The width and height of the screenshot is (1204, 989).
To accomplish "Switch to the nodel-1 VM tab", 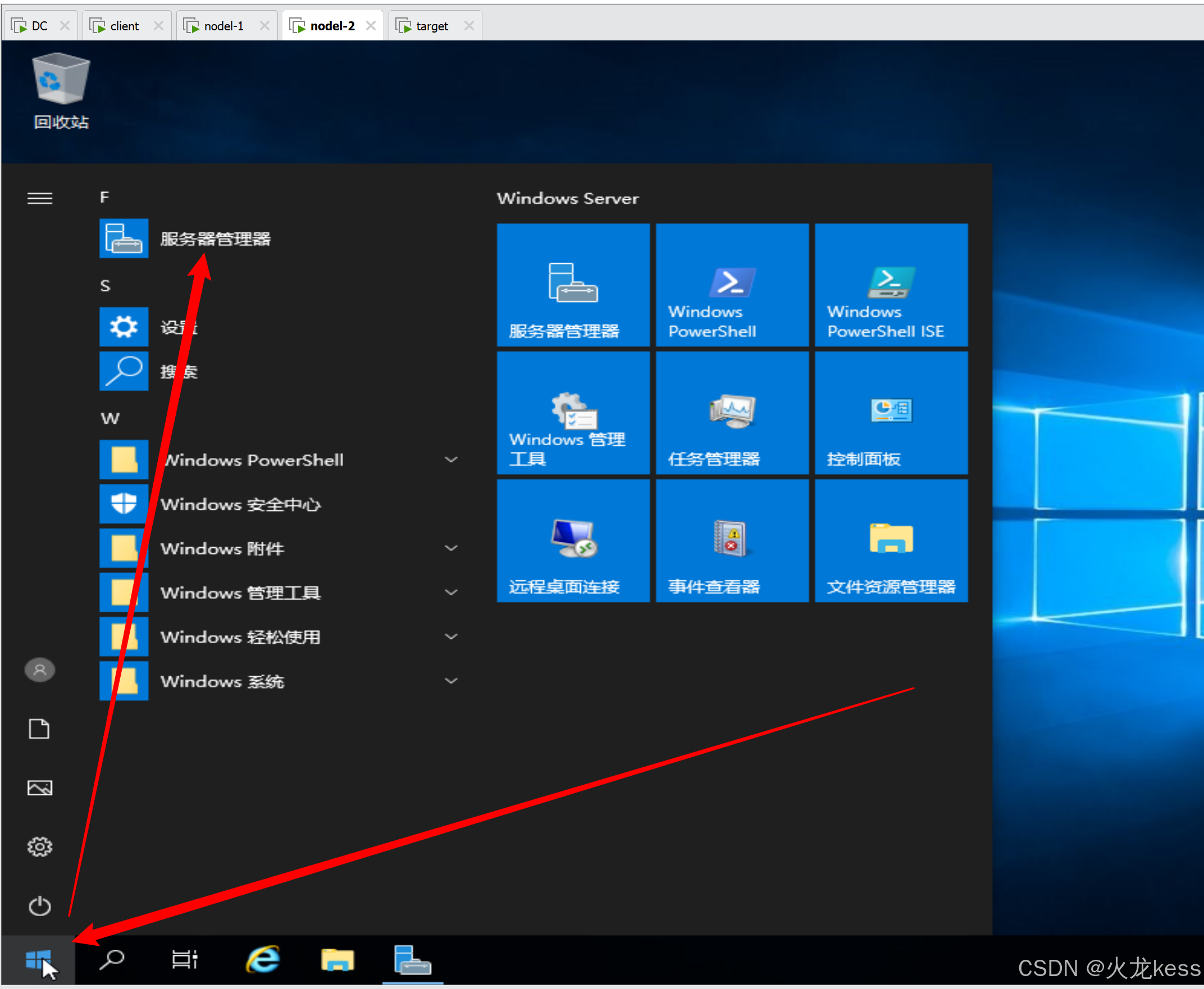I will click(224, 26).
